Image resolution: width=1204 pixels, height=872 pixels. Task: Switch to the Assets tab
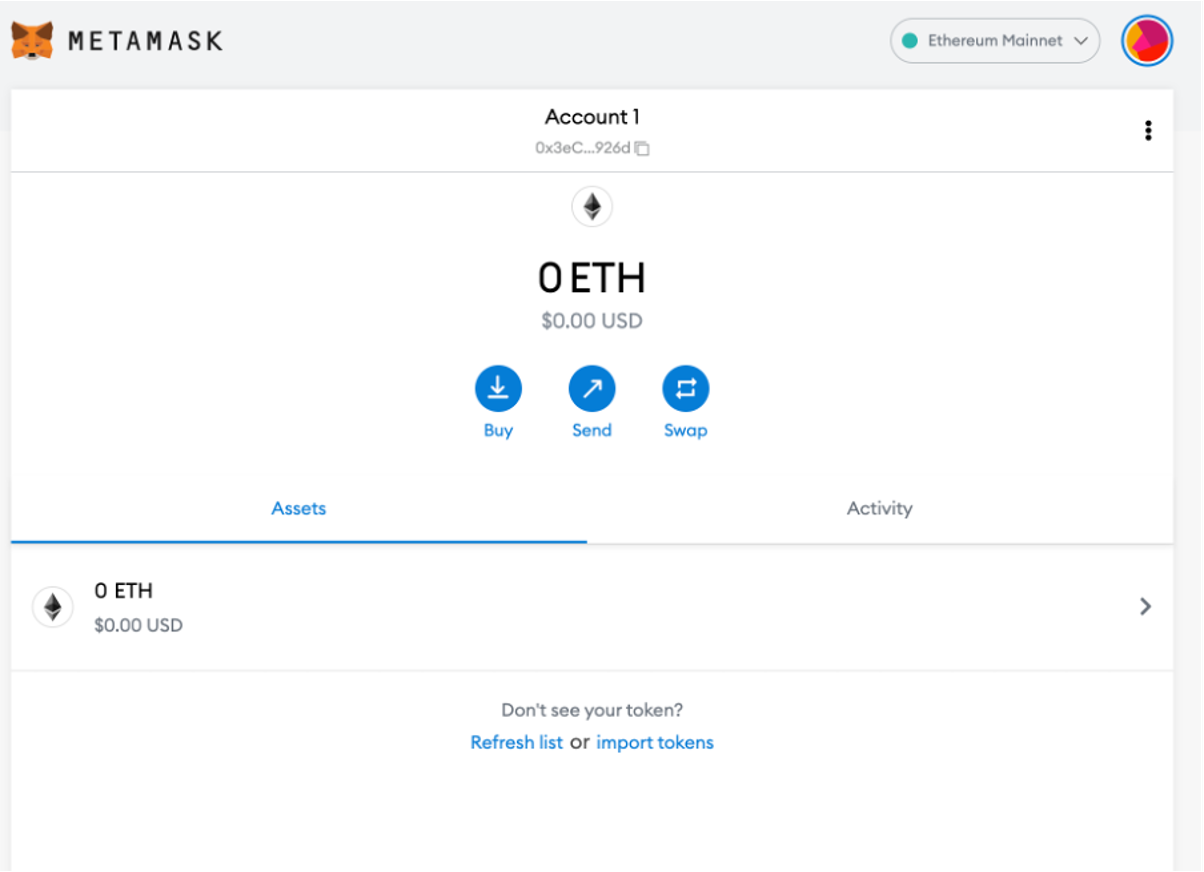coord(298,508)
